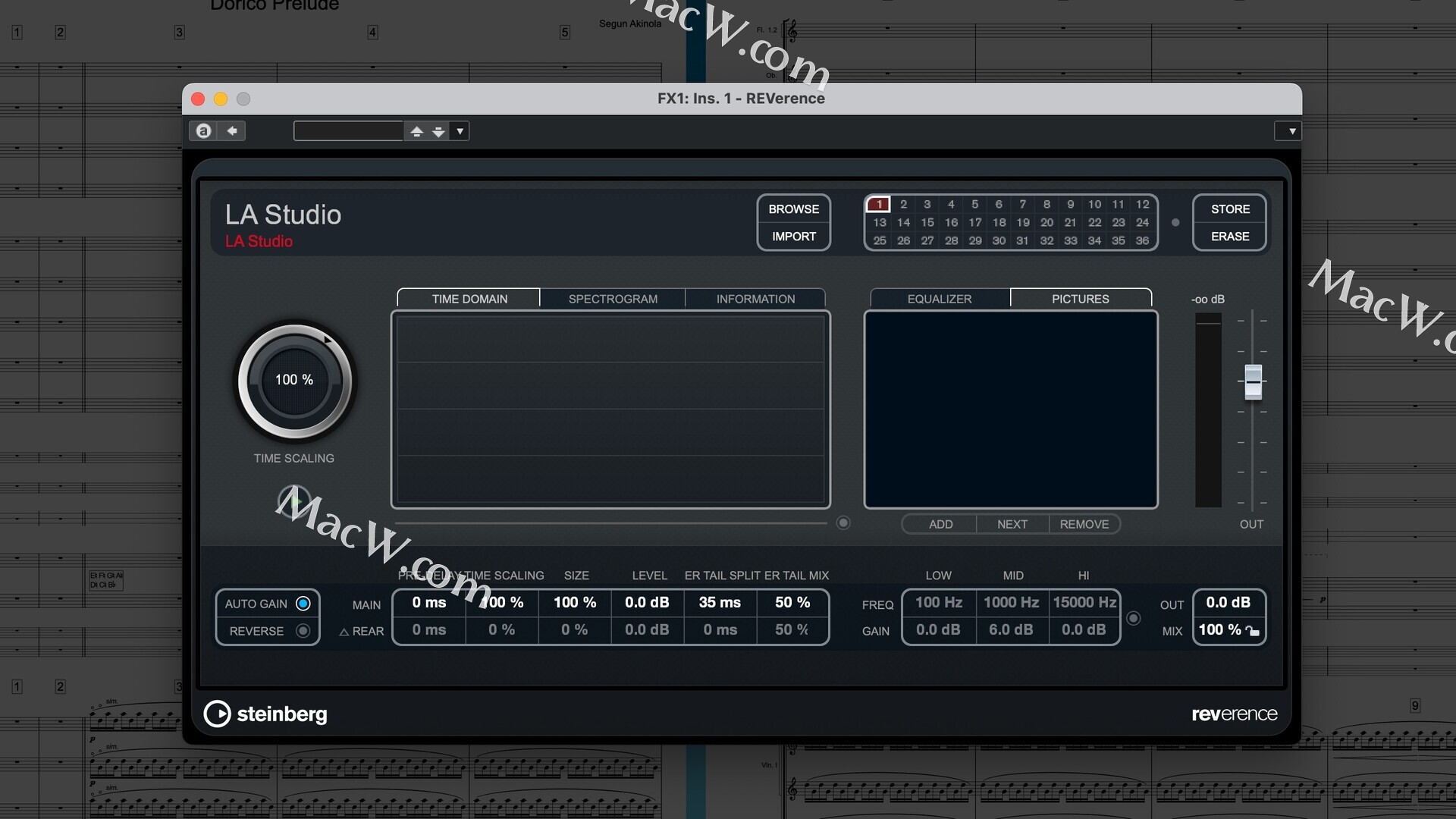This screenshot has width=1456, height=819.
Task: Select program slot 25
Action: click(x=879, y=240)
